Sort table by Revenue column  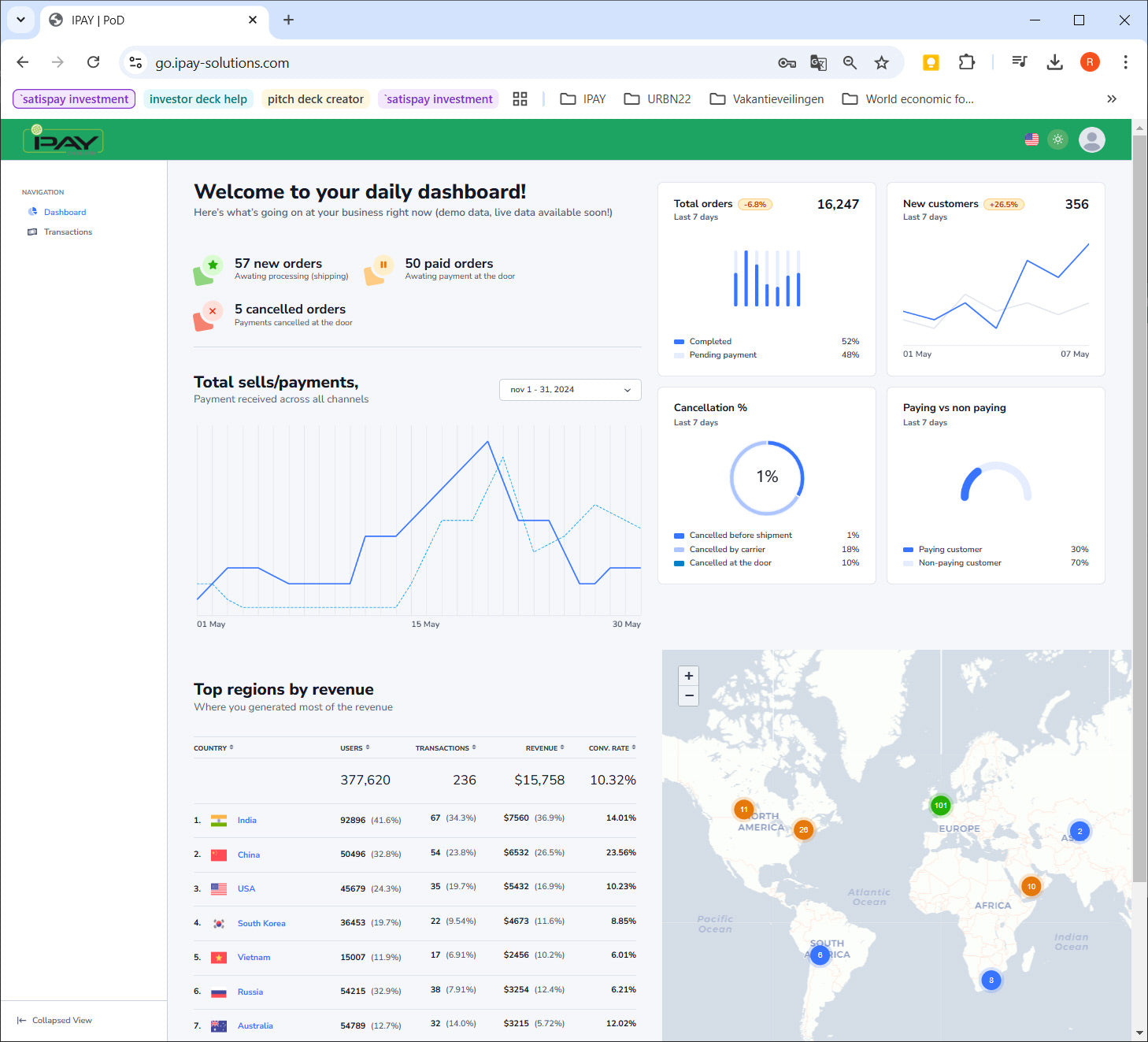coord(545,748)
